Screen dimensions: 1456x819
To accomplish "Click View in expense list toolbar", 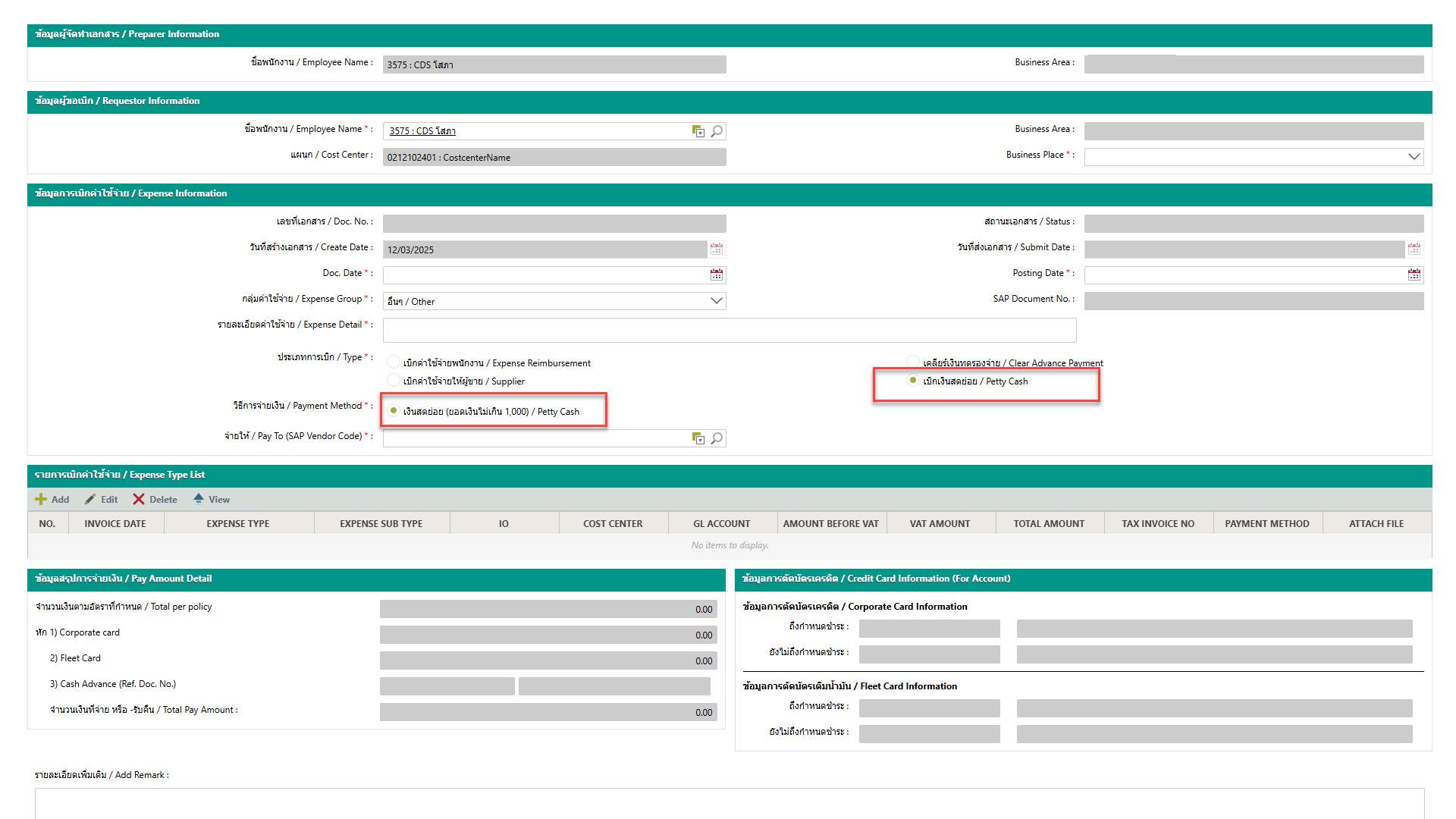I will point(212,499).
